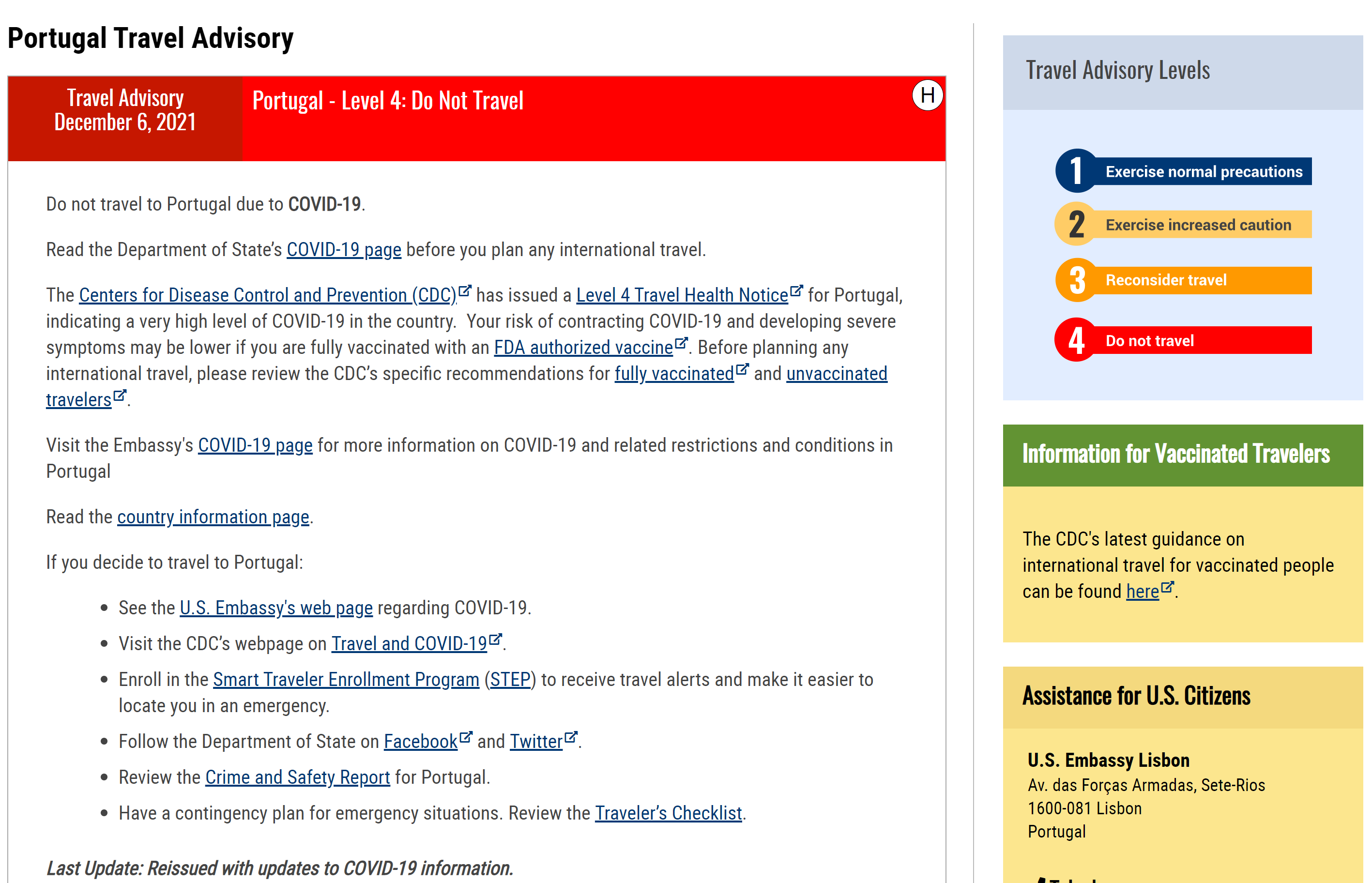Click the 1600-081 Lisbon postal code line
The height and width of the screenshot is (883, 1372).
coord(1085,808)
